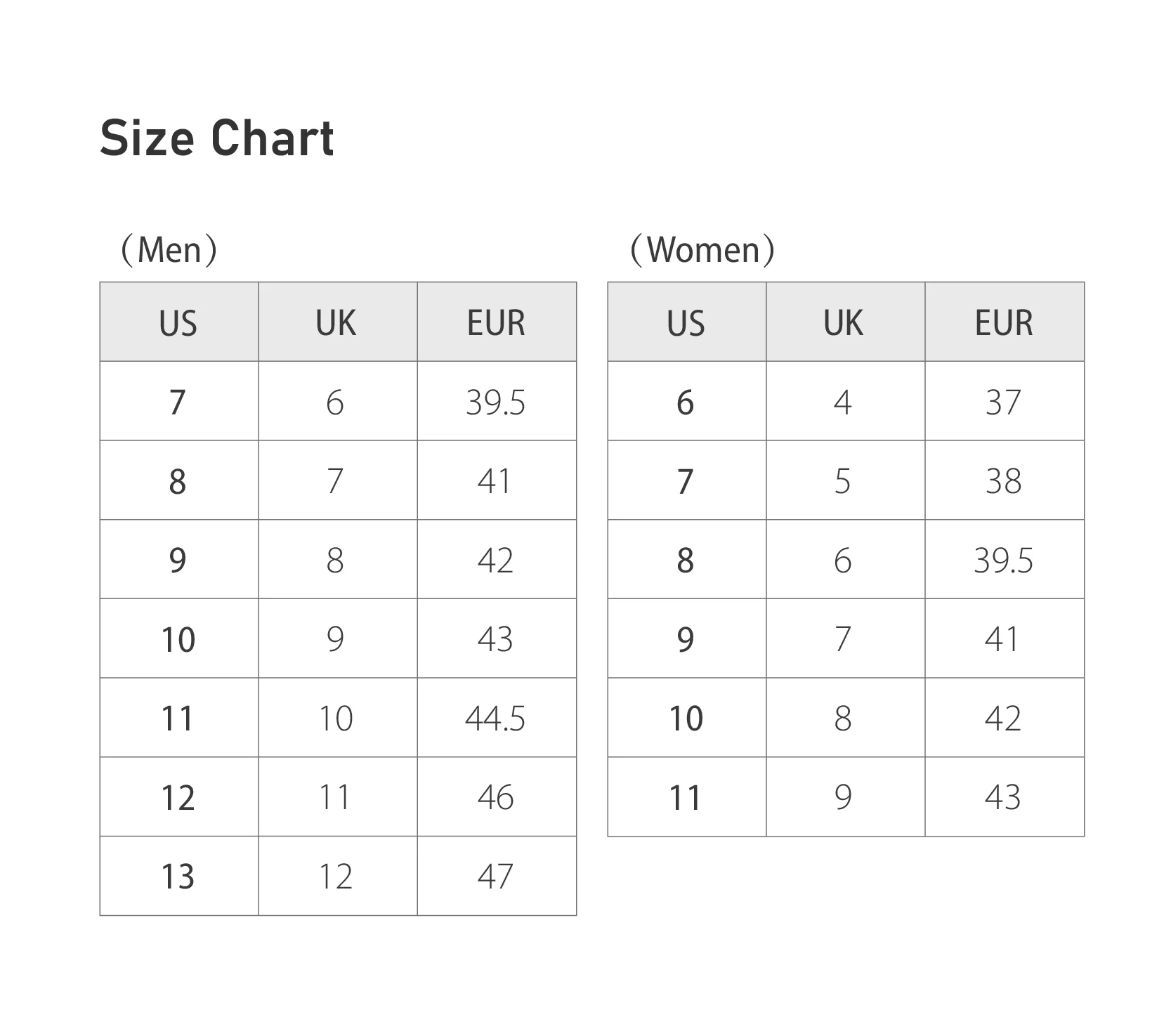
Task: Pick men's EUR 47 cell
Action: click(495, 877)
